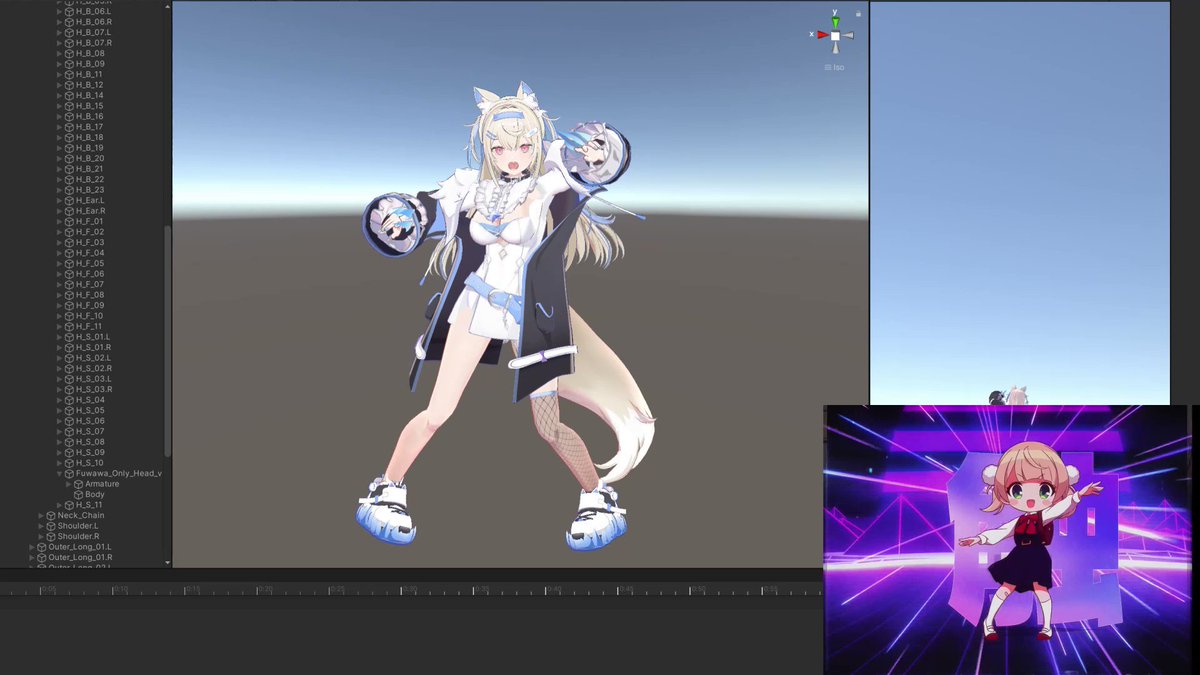Viewport: 1200px width, 675px height.
Task: Toggle the scene gizmo rotation lock icon
Action: pyautogui.click(x=857, y=13)
